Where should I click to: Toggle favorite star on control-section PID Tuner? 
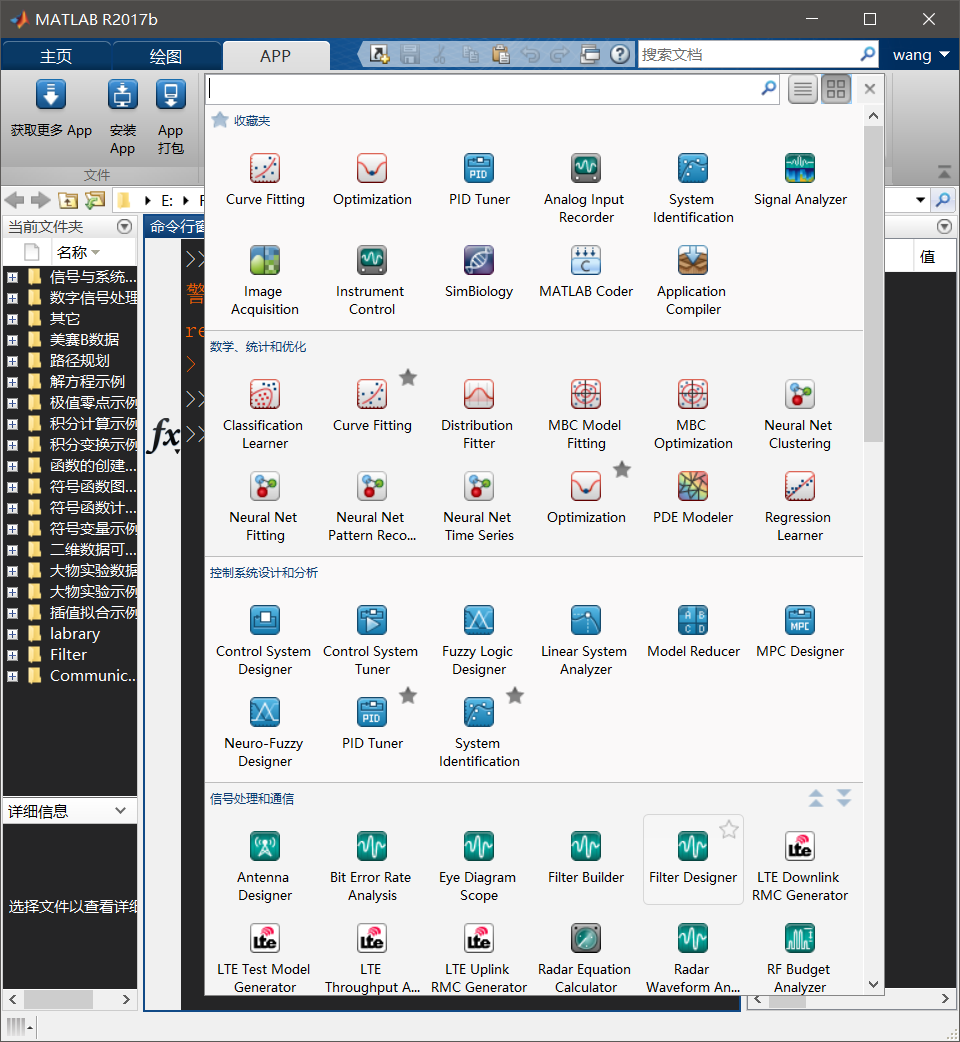point(408,695)
